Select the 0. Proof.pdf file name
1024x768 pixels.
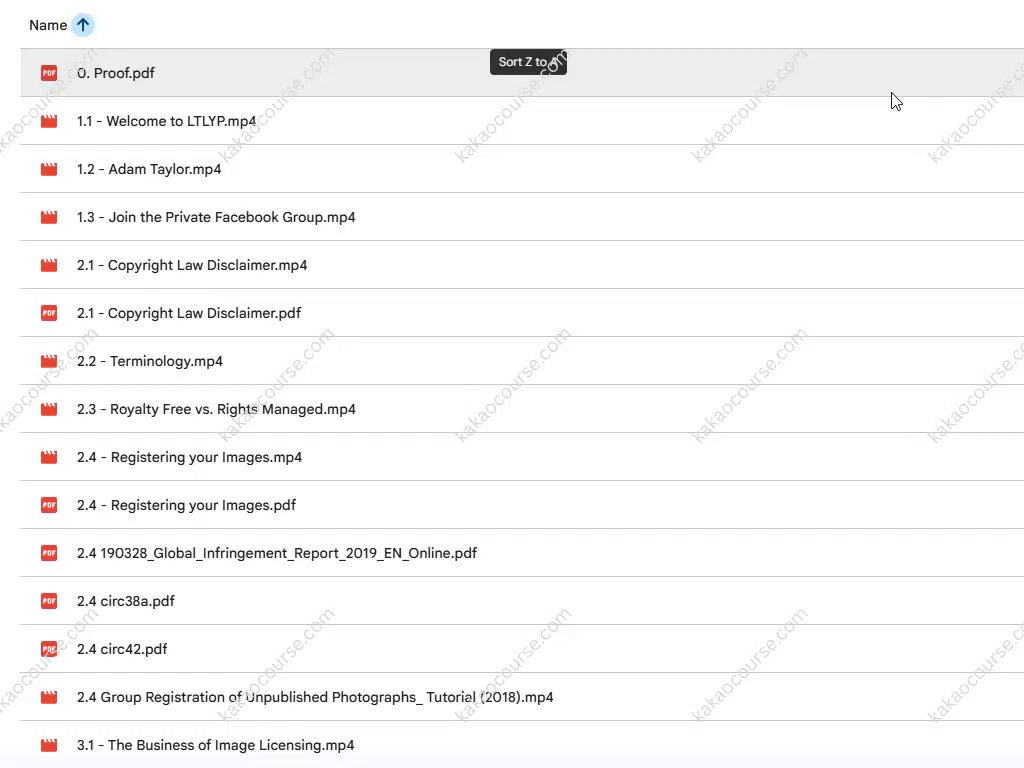[x=116, y=73]
